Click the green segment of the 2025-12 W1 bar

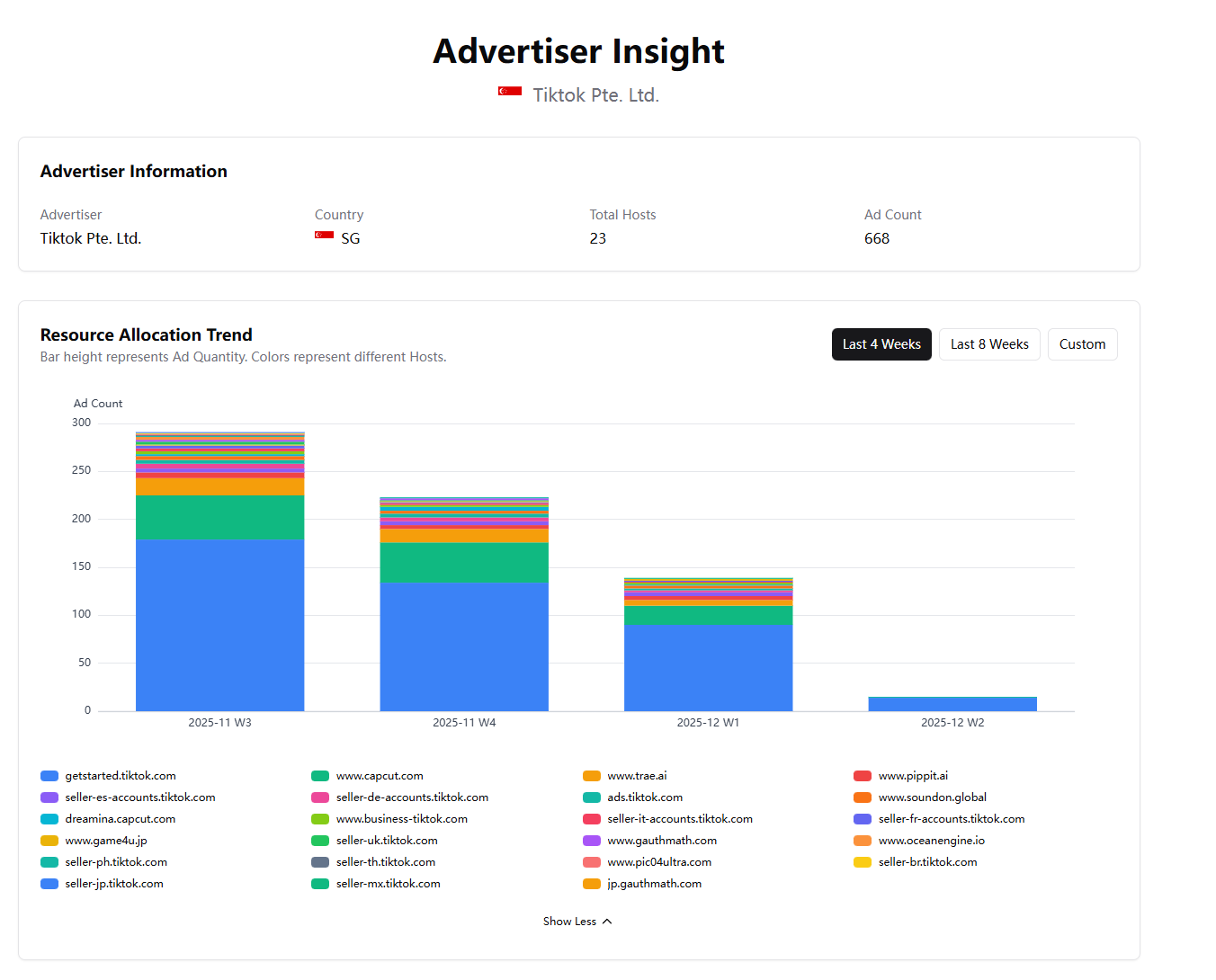709,615
